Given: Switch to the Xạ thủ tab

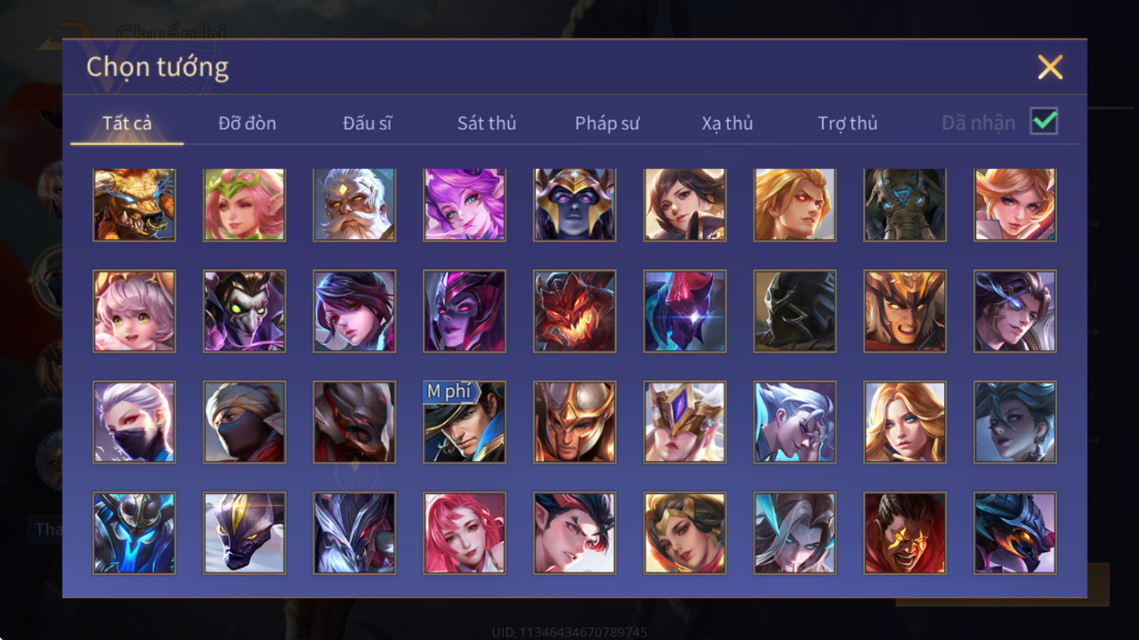Looking at the screenshot, I should point(727,123).
